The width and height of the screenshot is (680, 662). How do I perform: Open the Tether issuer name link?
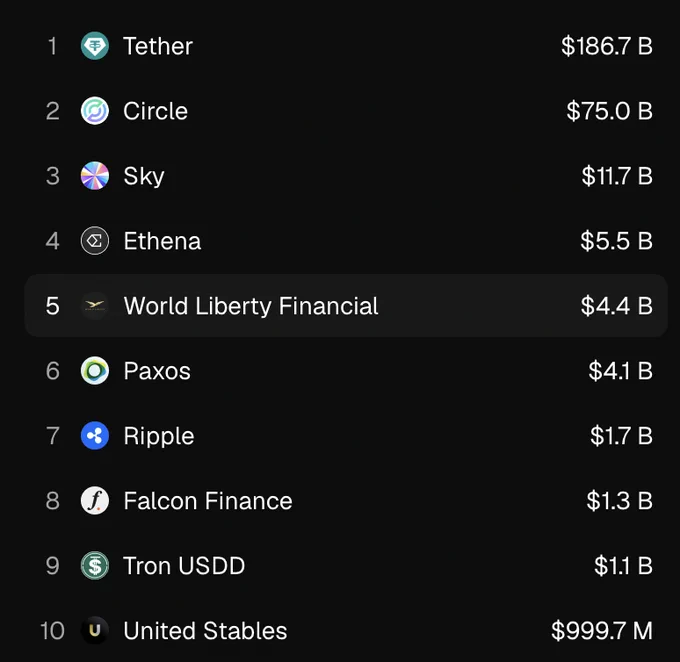pyautogui.click(x=158, y=46)
